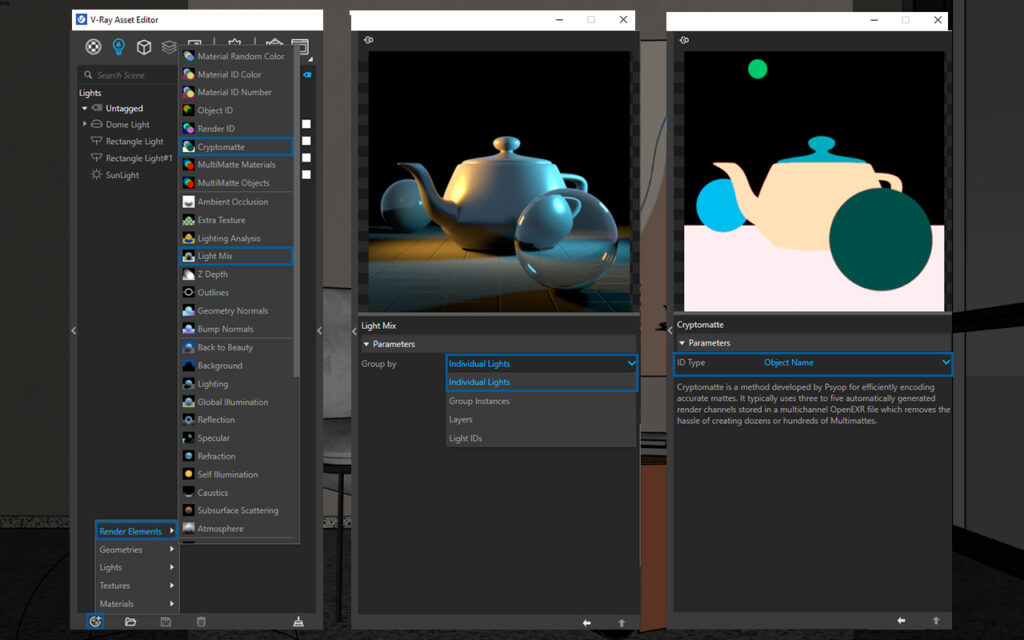The width and height of the screenshot is (1024, 640).
Task: Toggle the SunLight enable checkbox
Action: point(307,175)
